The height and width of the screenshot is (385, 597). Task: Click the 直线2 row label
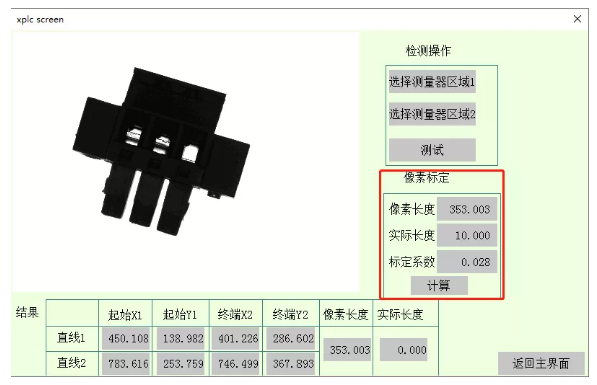click(71, 363)
